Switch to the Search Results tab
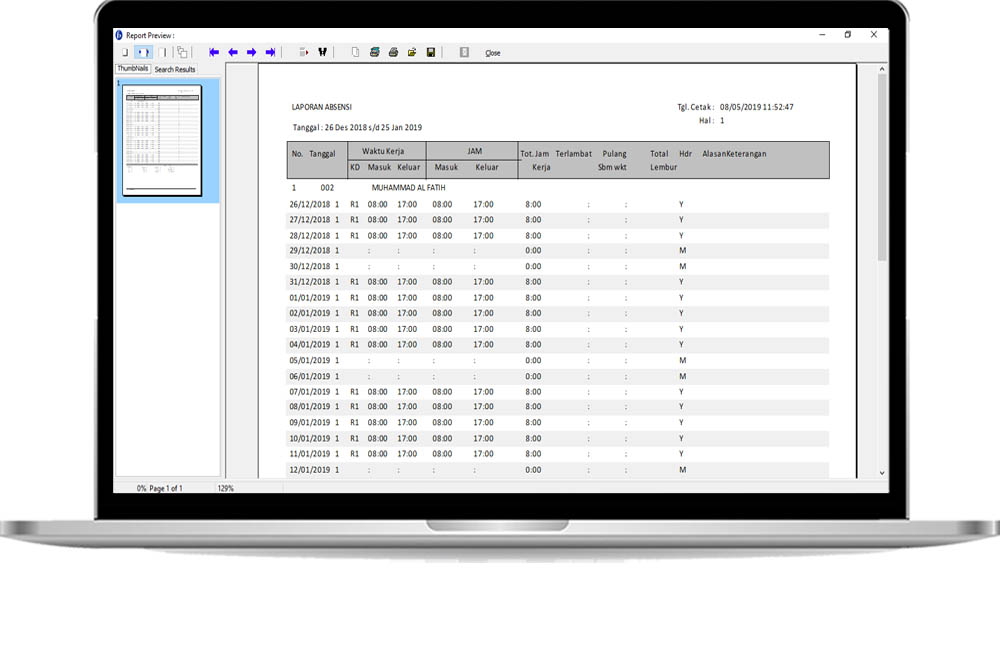This screenshot has width=1000, height=651. (x=175, y=69)
